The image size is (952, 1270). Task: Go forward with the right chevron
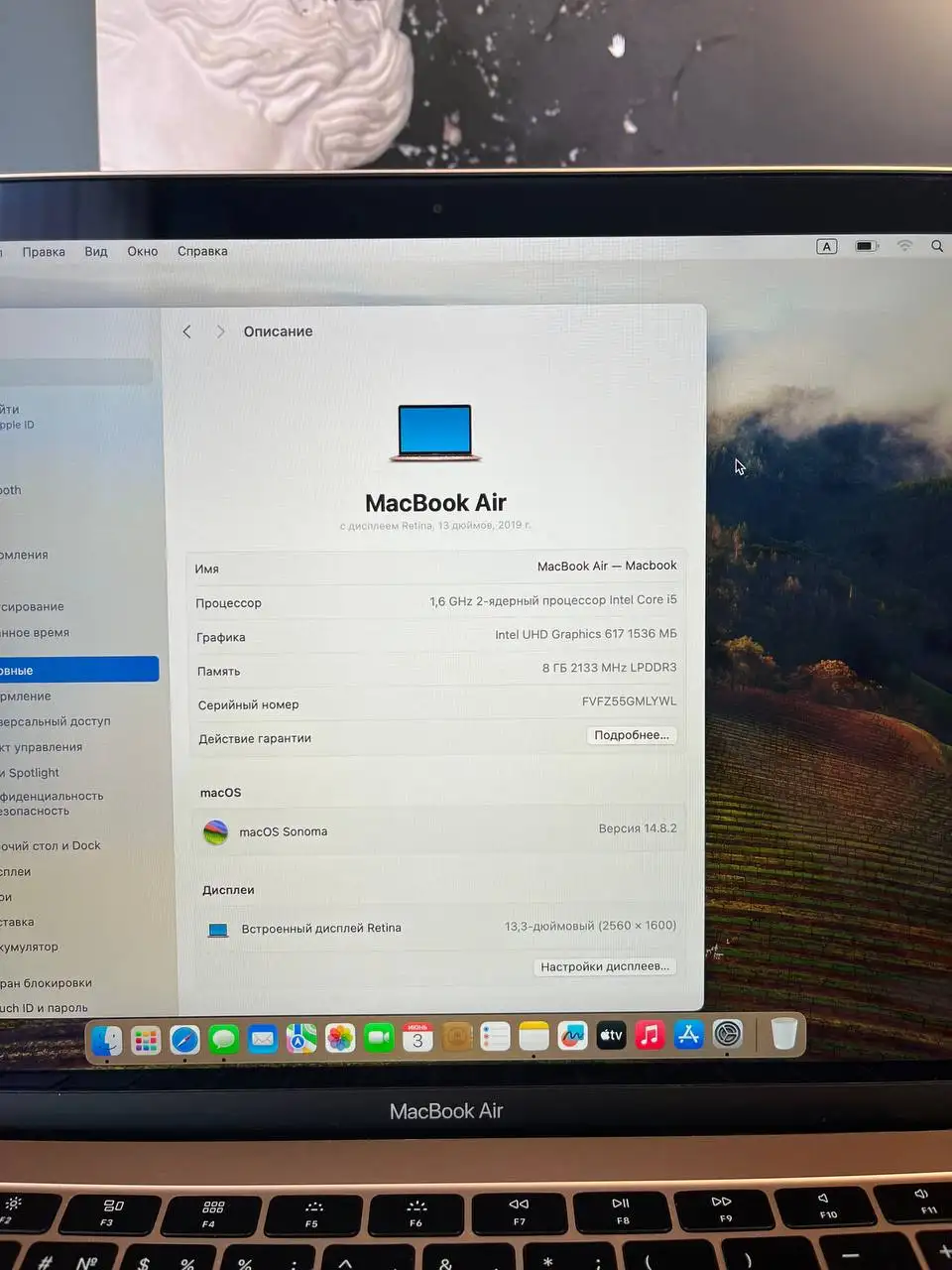coord(220,331)
